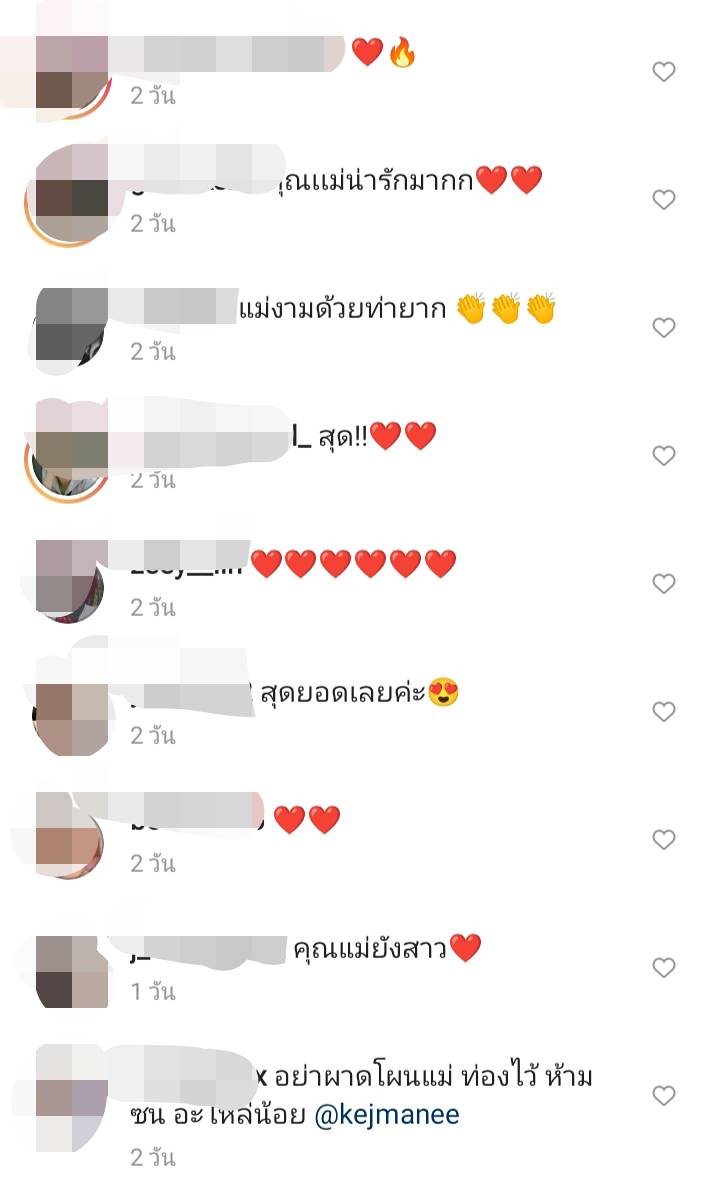Like the comment mentioning @kejmanee
The height and width of the screenshot is (1184, 720).
tap(663, 1096)
